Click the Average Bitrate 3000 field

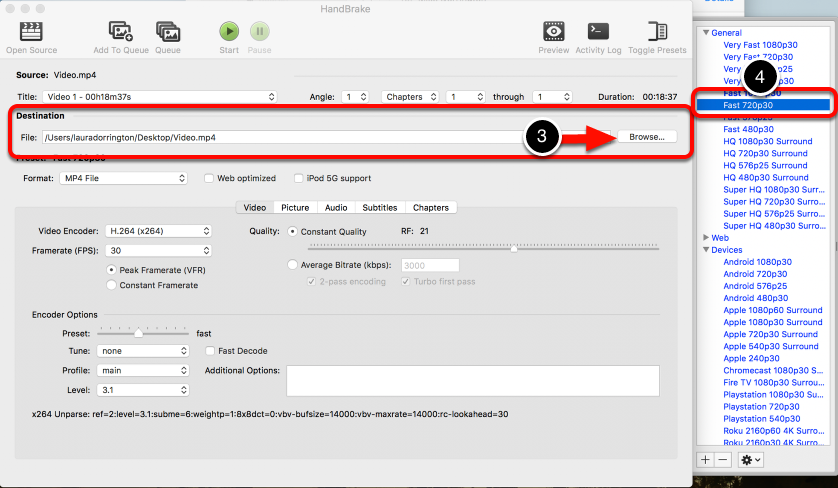coord(430,265)
